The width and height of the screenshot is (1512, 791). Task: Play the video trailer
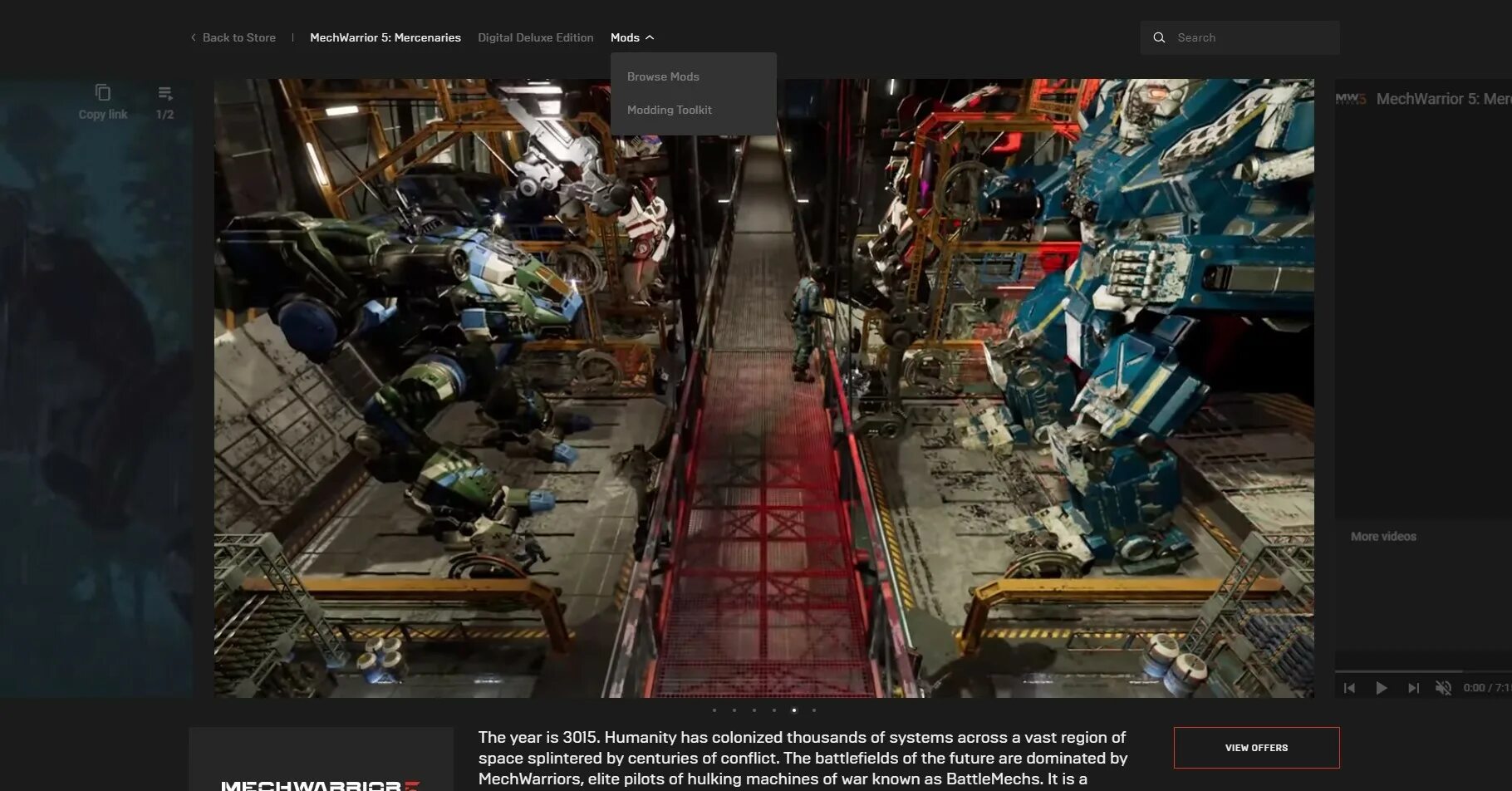click(x=1381, y=688)
